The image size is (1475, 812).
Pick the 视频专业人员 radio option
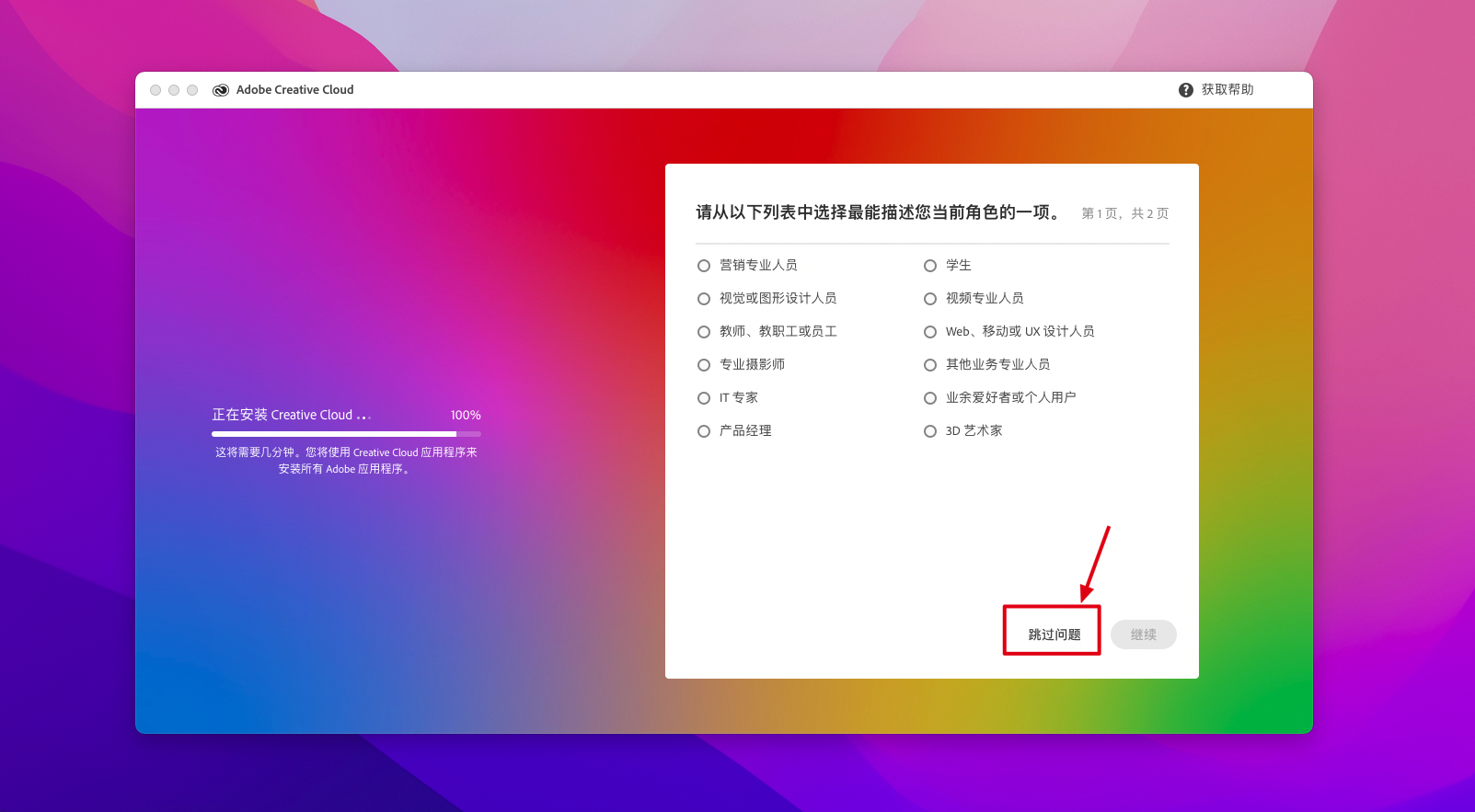(x=930, y=299)
